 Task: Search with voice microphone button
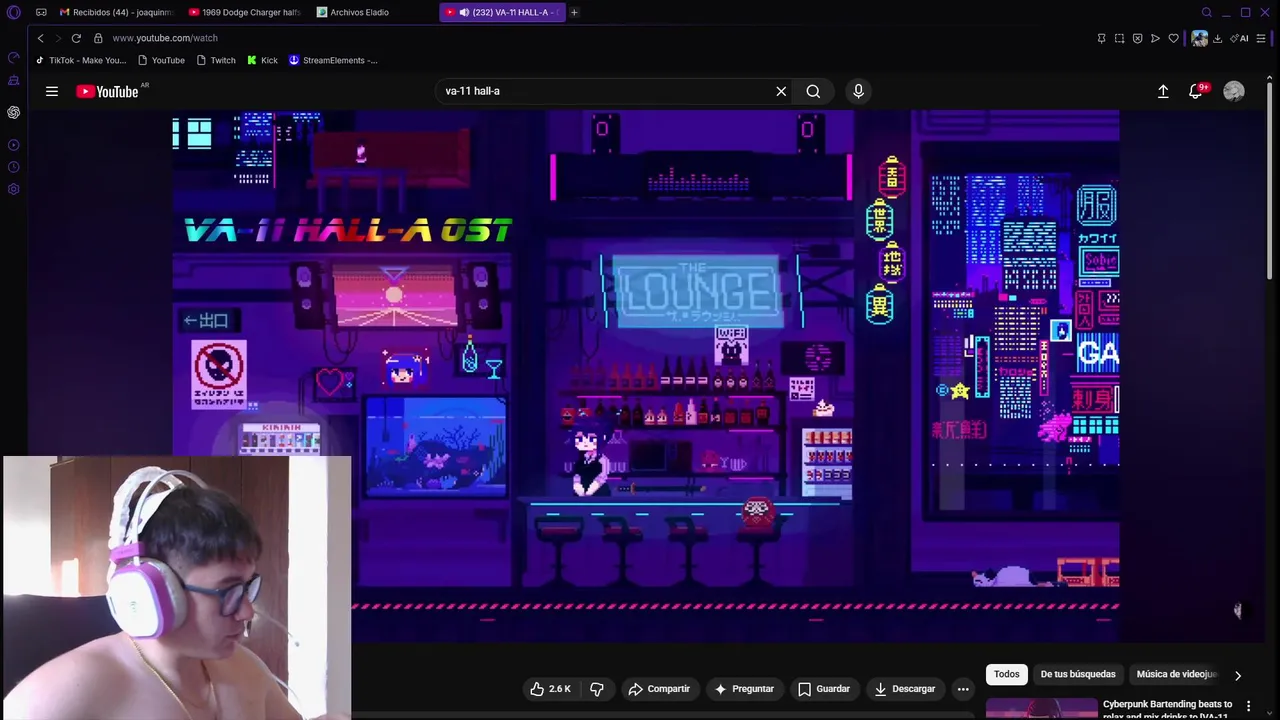(858, 91)
